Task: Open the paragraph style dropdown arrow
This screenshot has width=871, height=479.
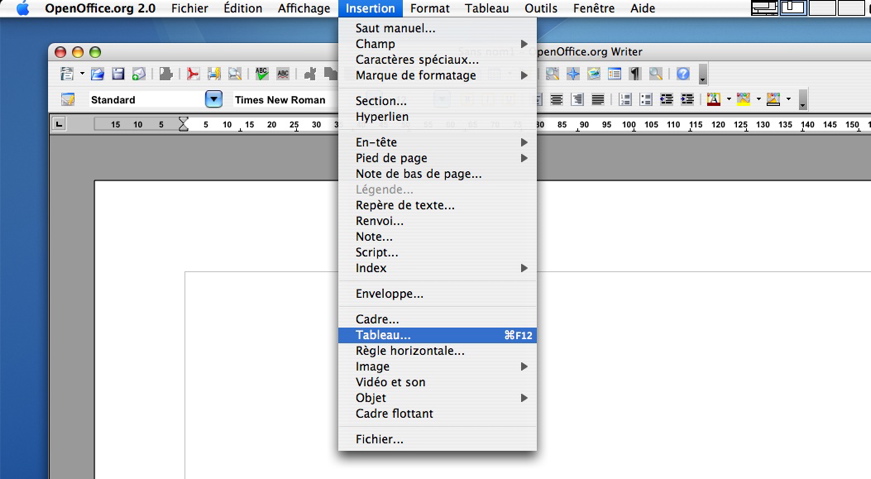Action: [214, 99]
